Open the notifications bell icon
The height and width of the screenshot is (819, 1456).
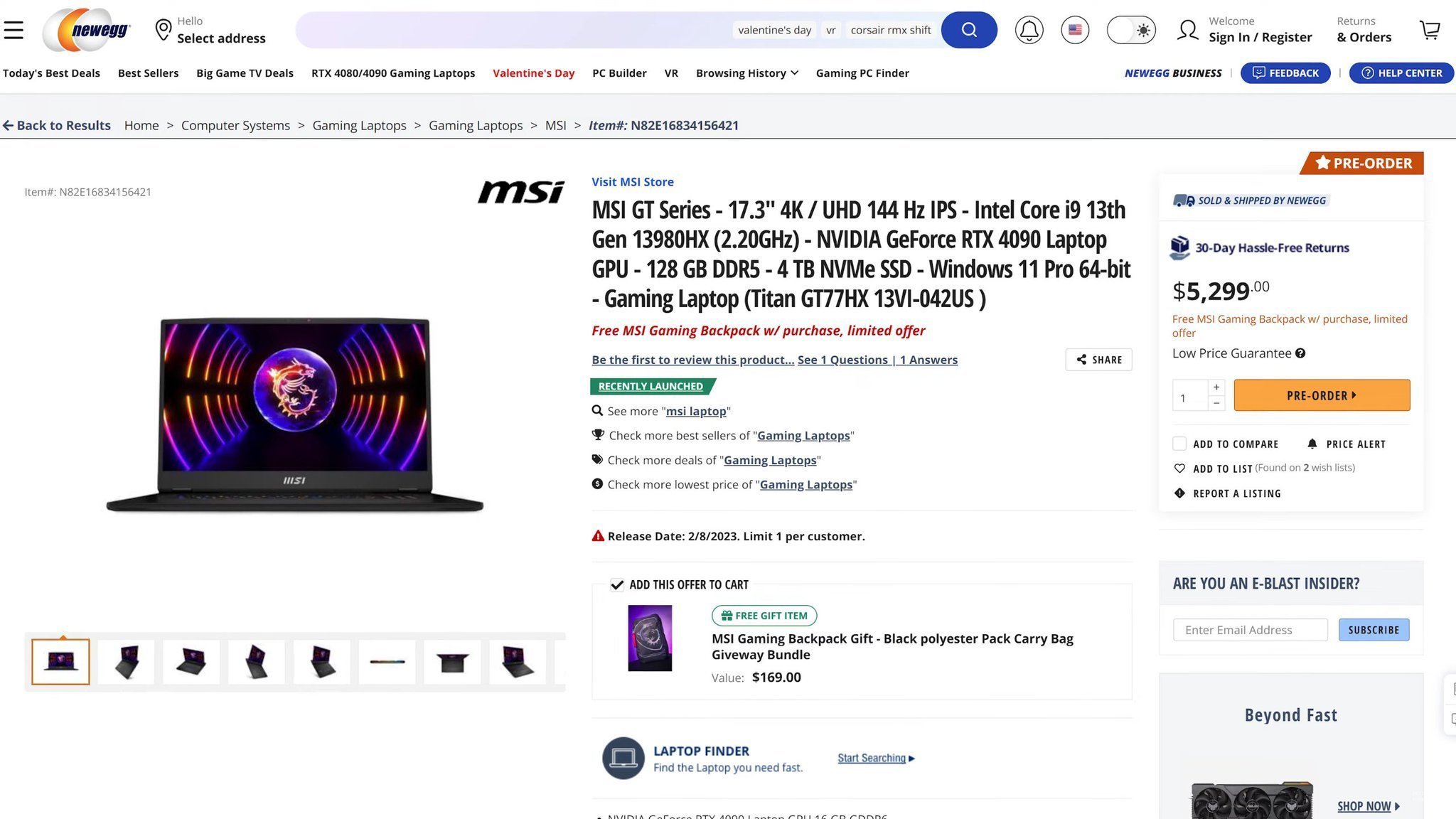point(1029,30)
